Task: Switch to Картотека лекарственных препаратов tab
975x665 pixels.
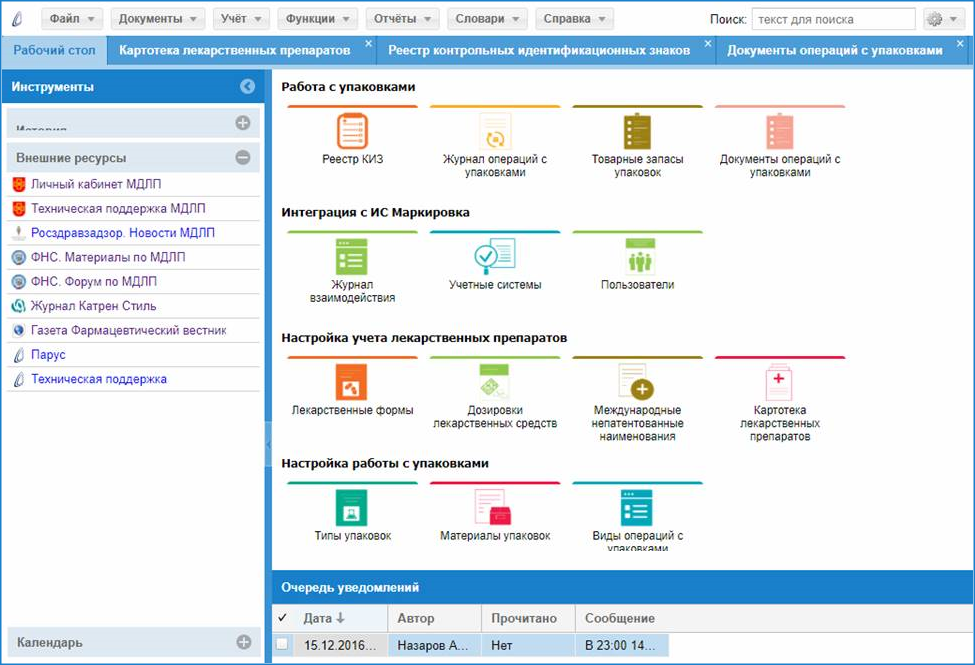Action: 235,50
